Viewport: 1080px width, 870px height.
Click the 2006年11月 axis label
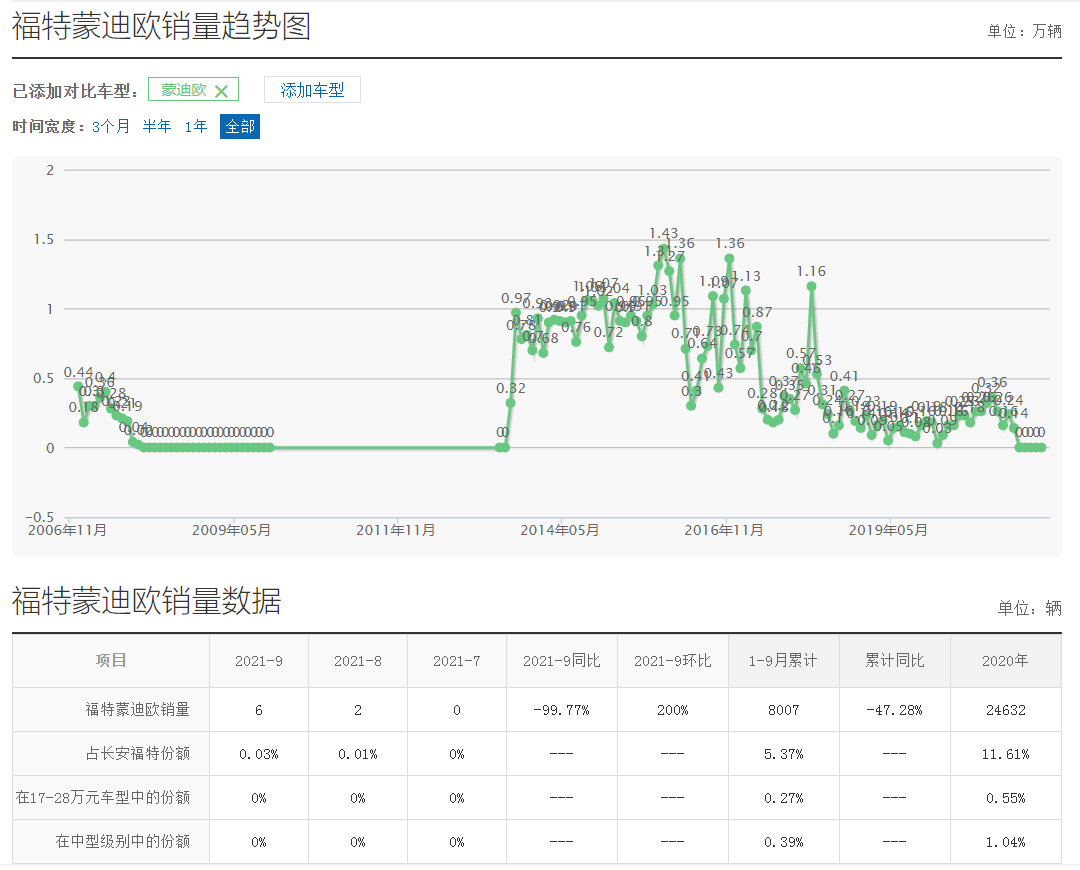68,530
